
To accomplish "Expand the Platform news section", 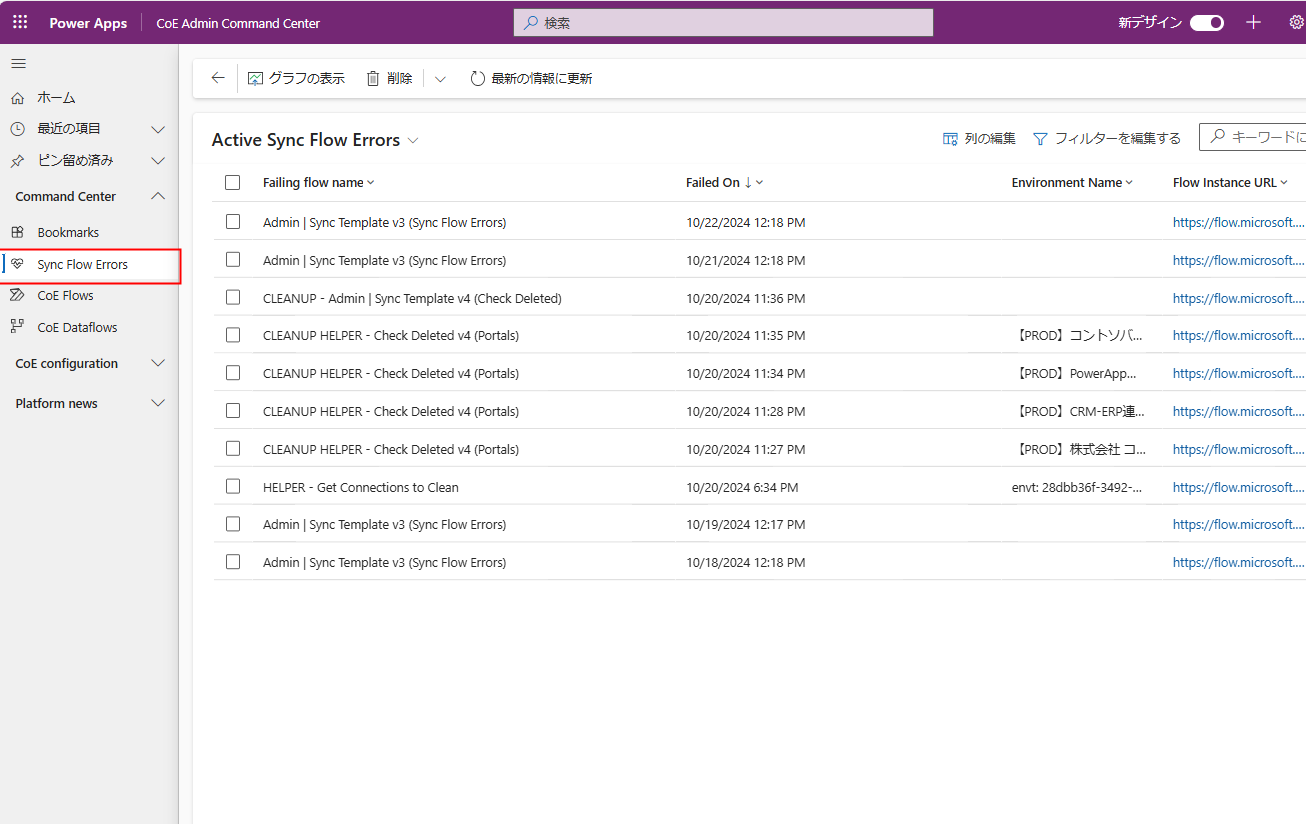I will click(157, 404).
